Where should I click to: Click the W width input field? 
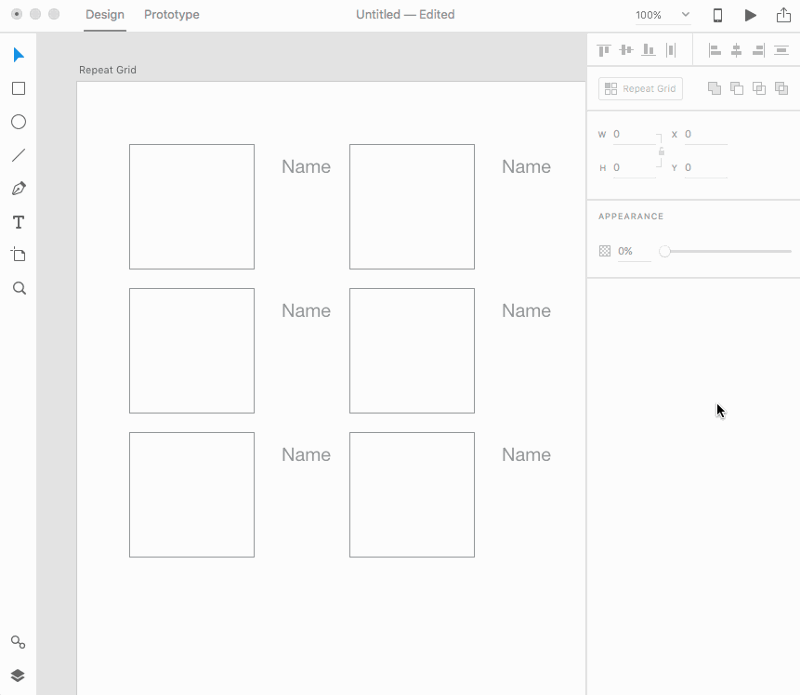click(633, 134)
